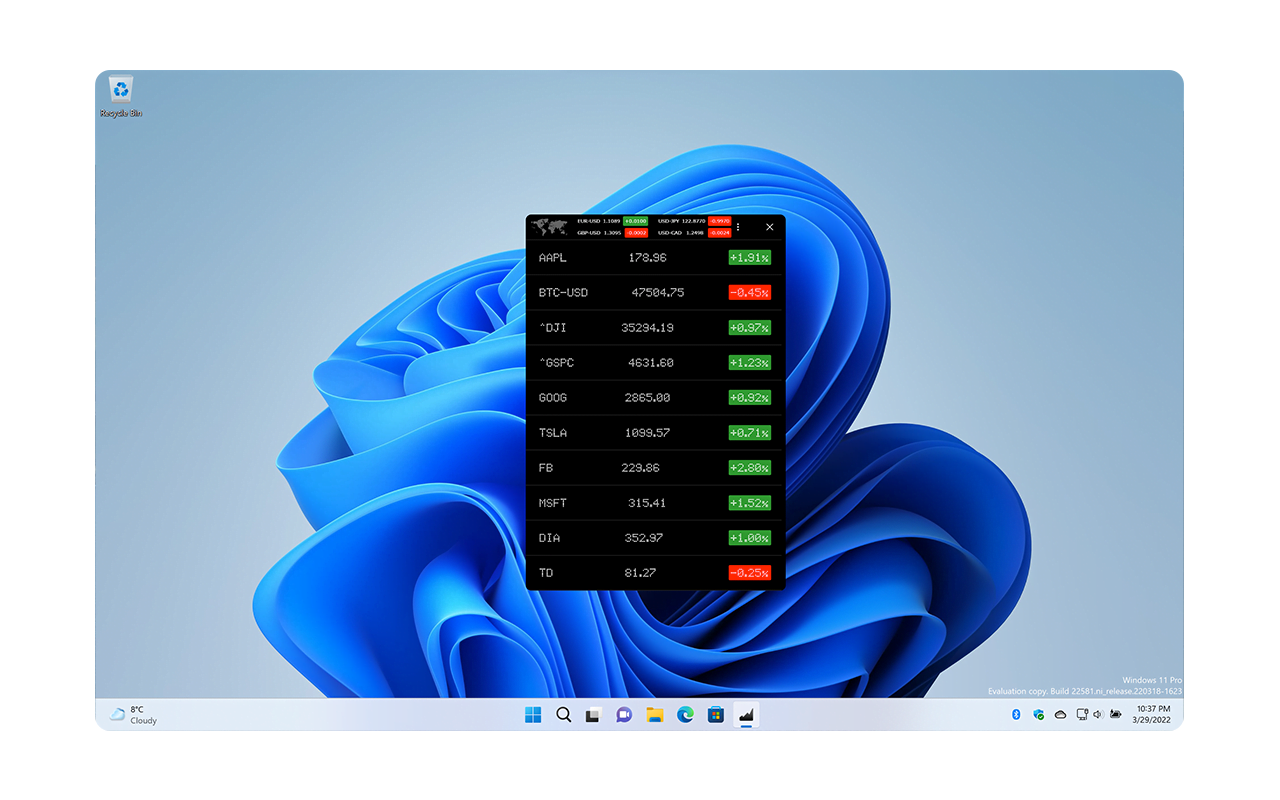Click the OneDrive cloud icon in the system tray
1280x800 pixels.
coord(1060,714)
